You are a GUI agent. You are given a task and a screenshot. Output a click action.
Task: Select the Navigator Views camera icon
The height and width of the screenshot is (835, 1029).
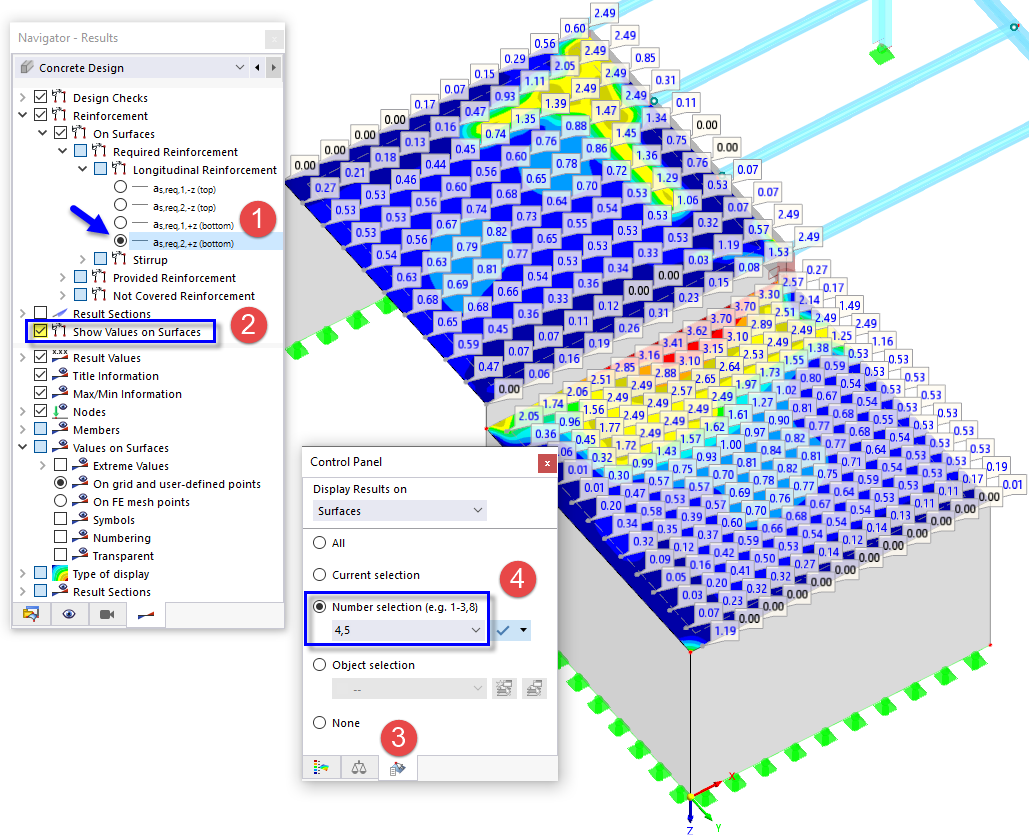(x=106, y=614)
